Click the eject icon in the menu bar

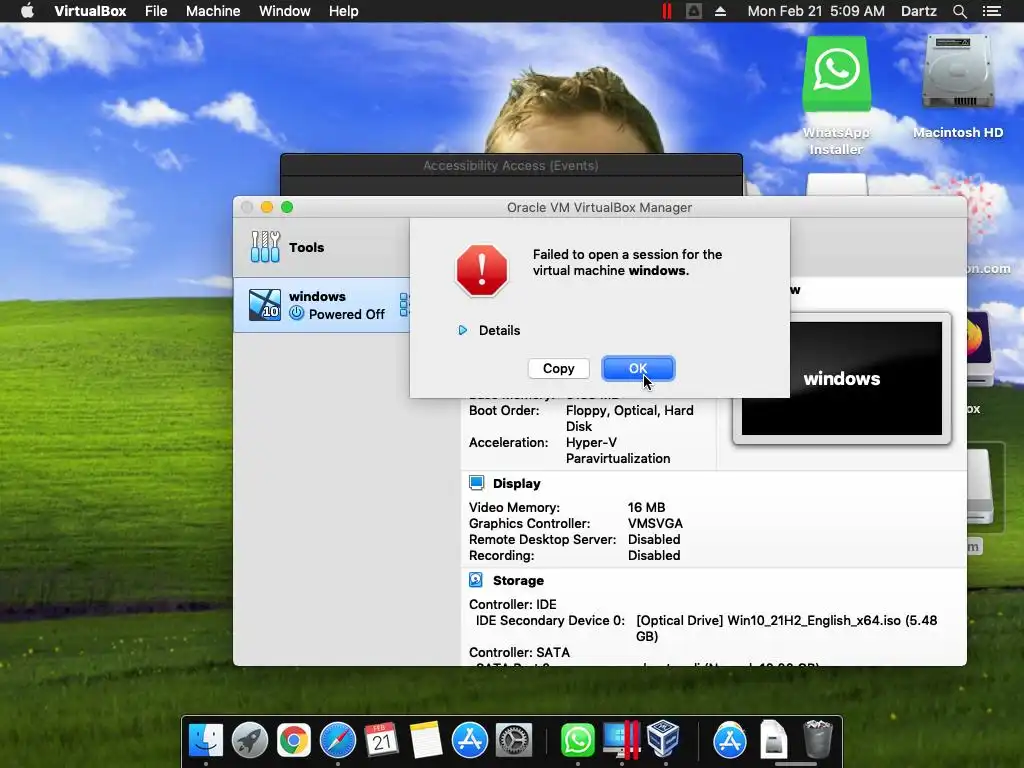tap(720, 11)
